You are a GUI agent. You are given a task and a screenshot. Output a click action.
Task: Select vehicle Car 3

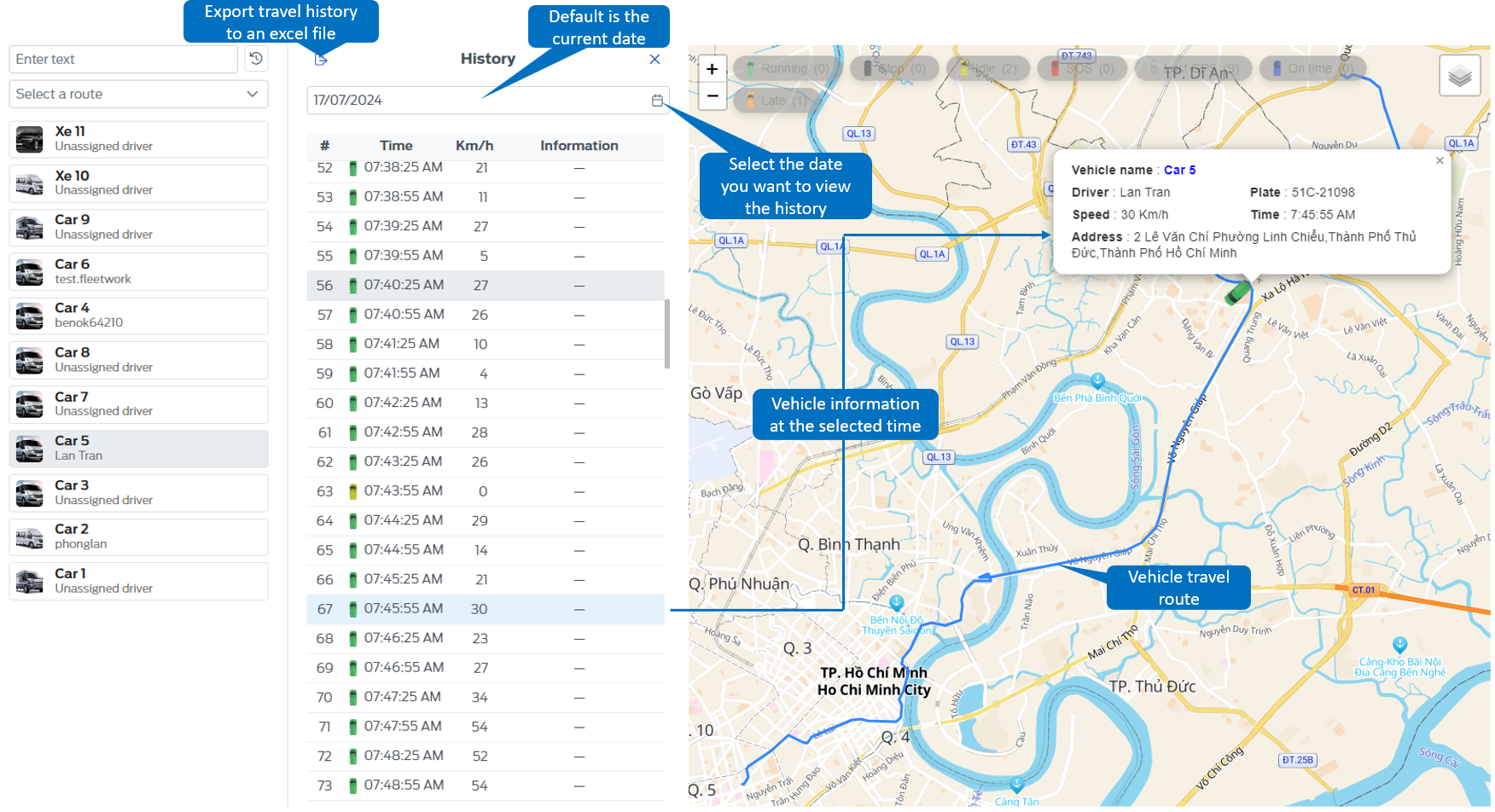(x=138, y=493)
